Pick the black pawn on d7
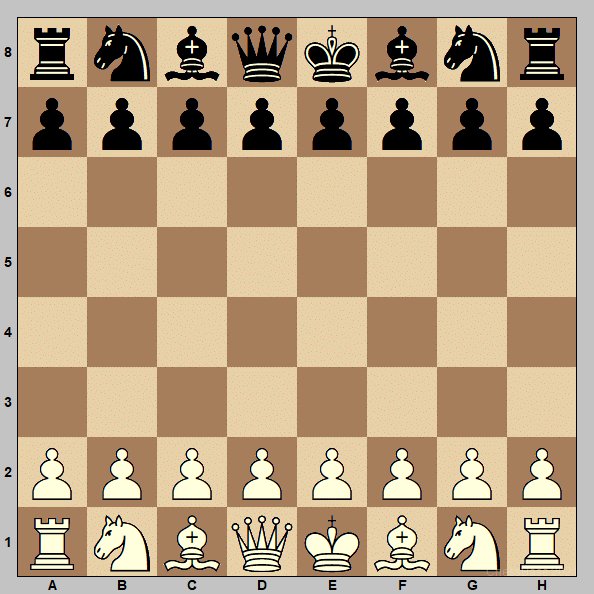Screen dimensions: 594x594 (262, 123)
